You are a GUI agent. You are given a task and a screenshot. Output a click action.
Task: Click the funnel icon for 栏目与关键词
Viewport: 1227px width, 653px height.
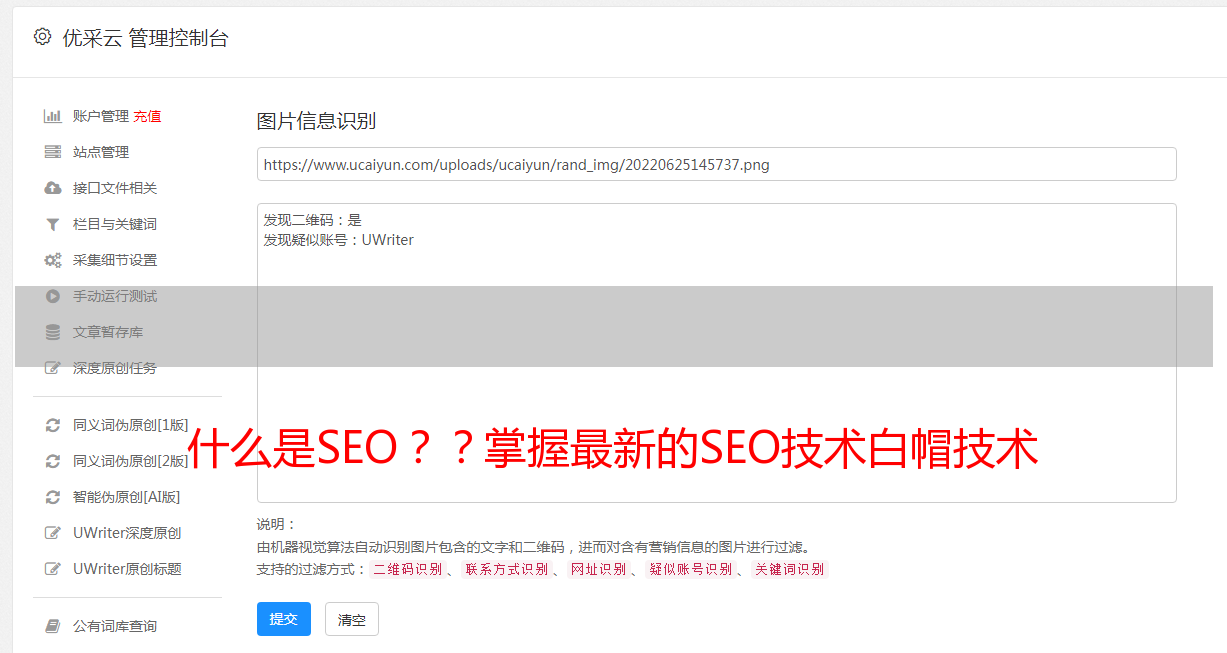click(53, 224)
